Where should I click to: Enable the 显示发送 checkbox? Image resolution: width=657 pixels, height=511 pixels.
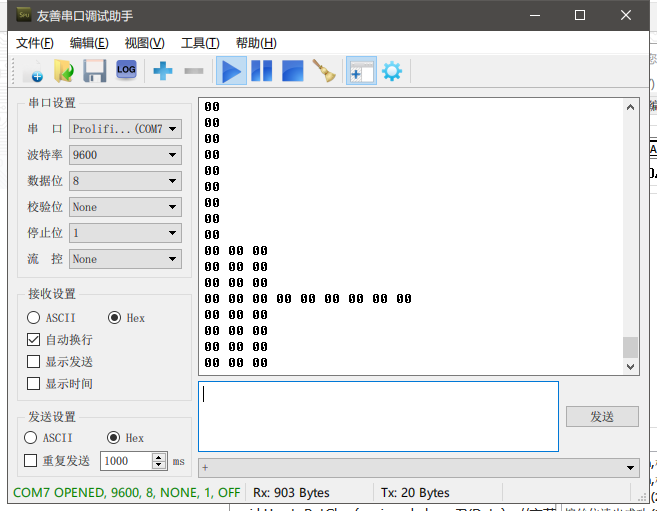(34, 362)
